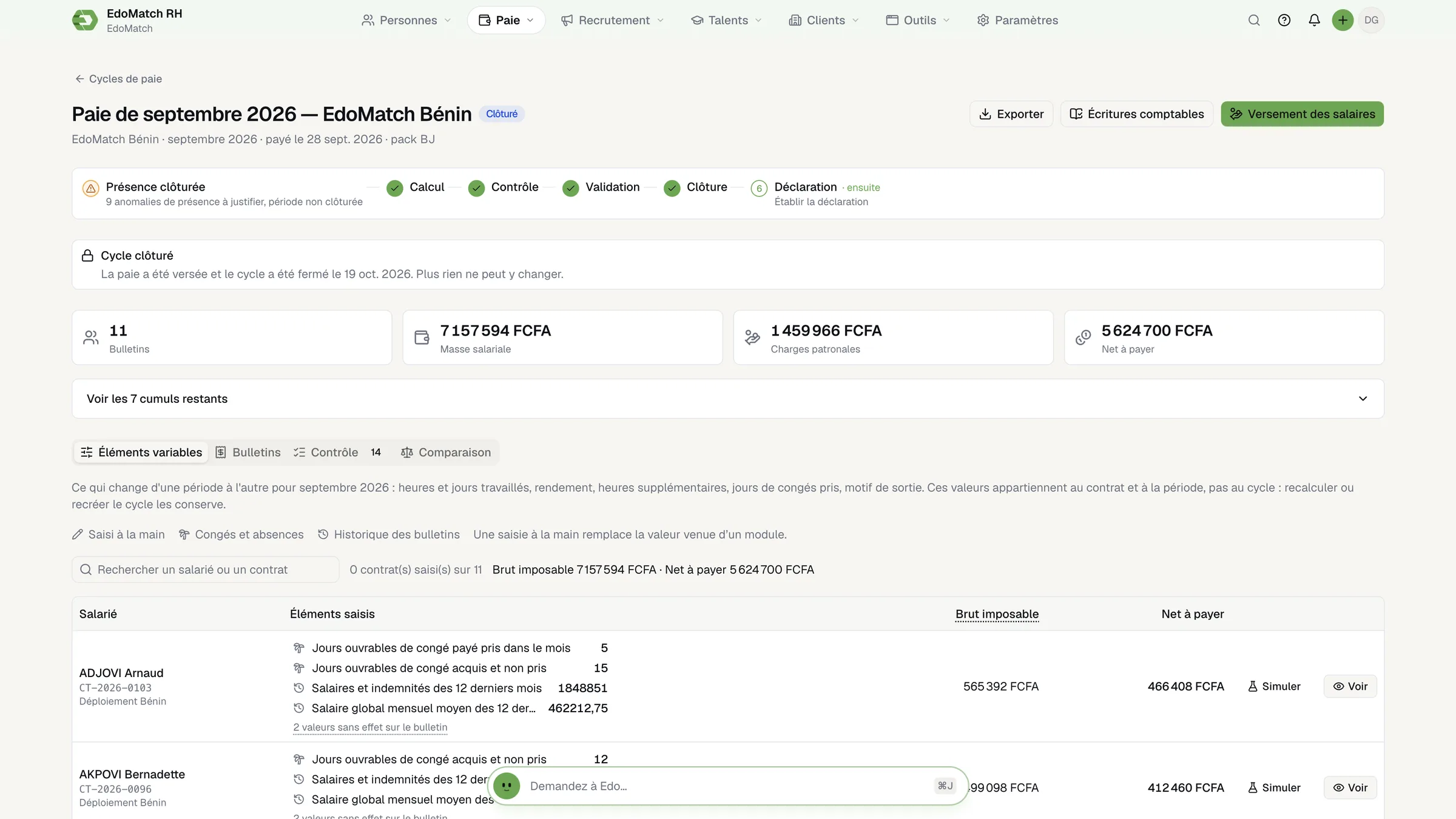Click Voir for AKPOVI Bernadette
The height and width of the screenshot is (819, 1456).
1350,787
